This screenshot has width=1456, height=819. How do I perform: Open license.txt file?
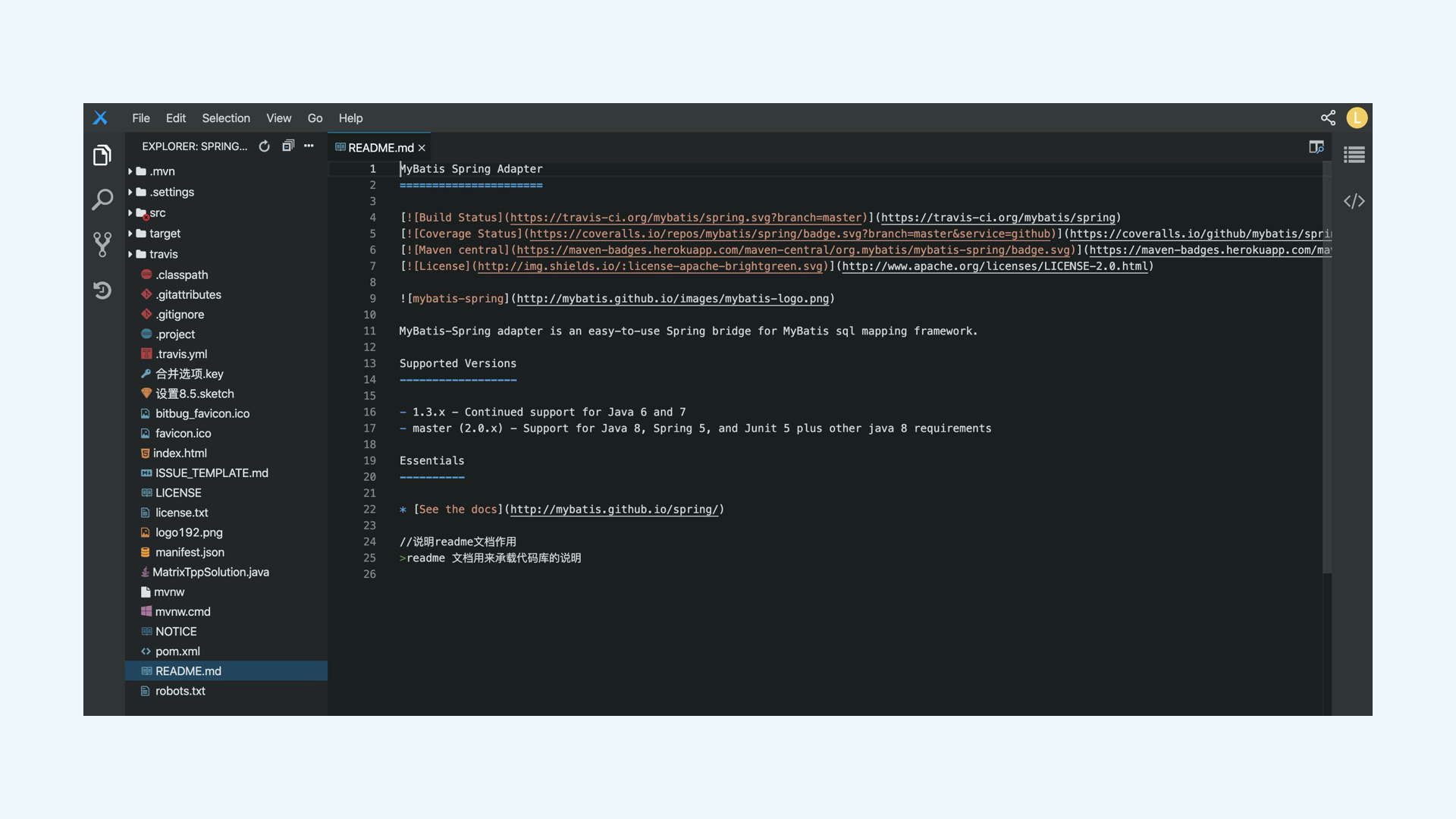(x=226, y=513)
